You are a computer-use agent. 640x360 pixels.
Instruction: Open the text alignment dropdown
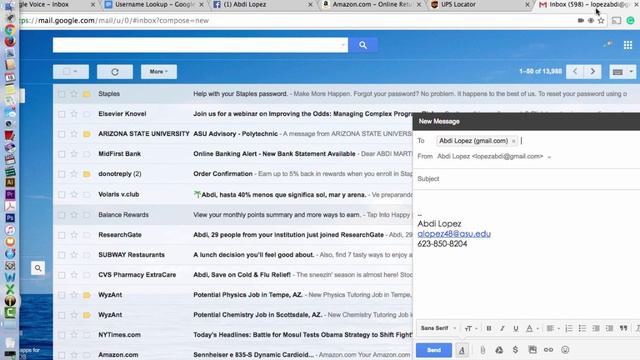pos(553,328)
